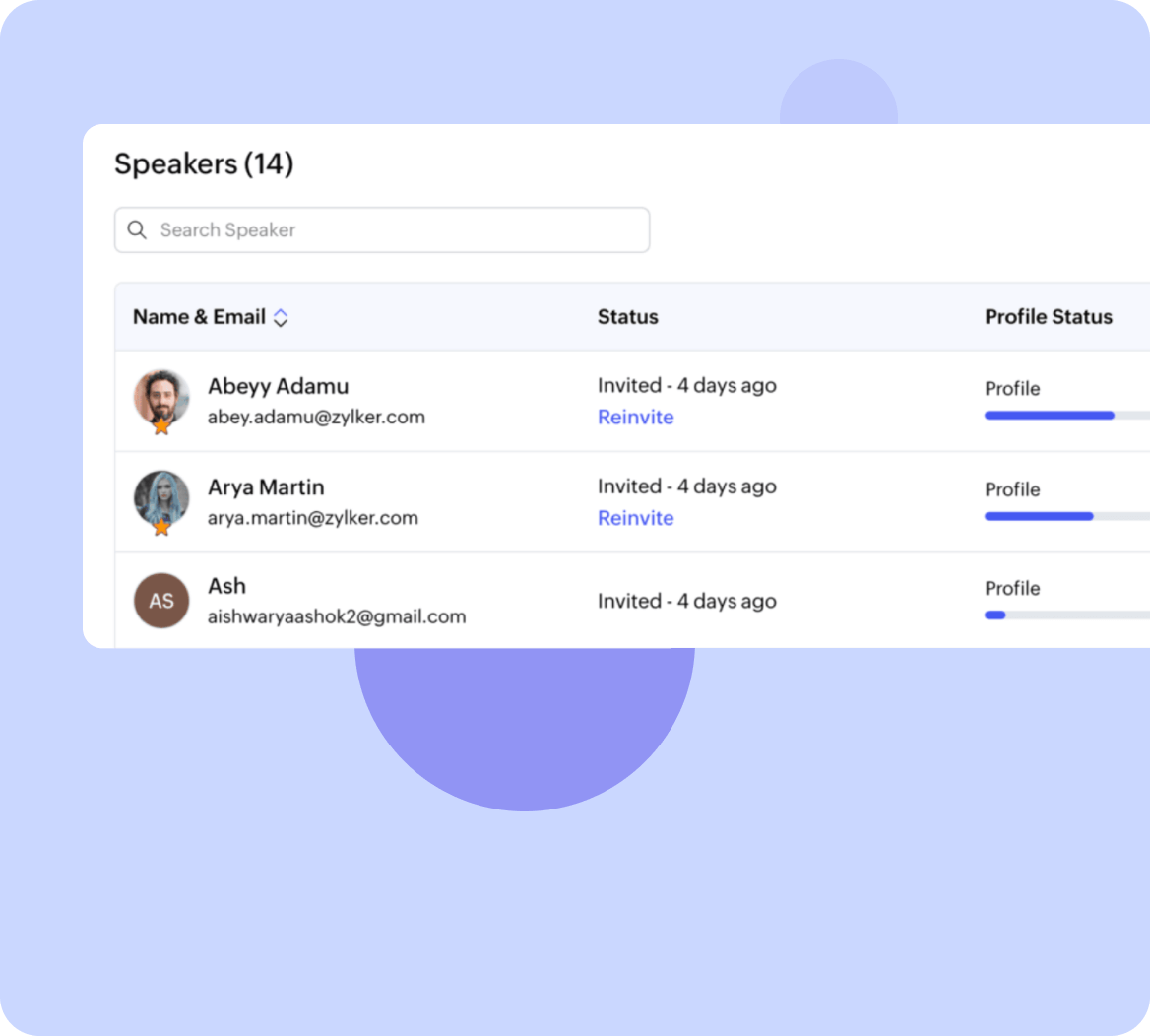Open sorting chevron next to Name & Email header

(281, 317)
